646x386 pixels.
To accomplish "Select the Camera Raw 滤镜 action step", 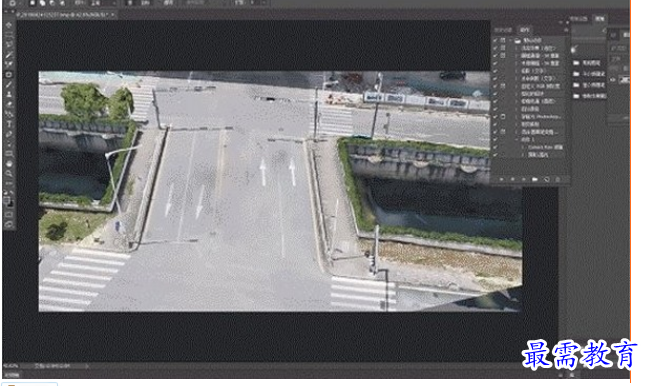I will pos(545,147).
